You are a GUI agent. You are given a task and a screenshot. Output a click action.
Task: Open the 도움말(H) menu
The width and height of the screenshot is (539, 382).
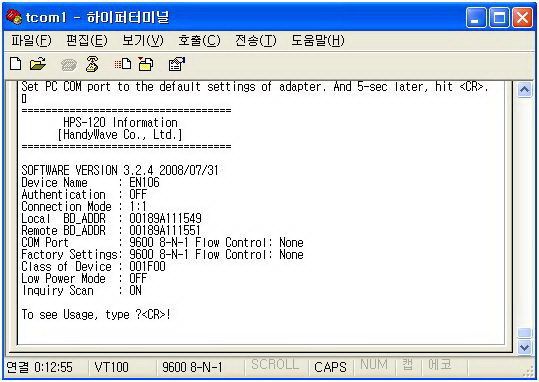pos(317,41)
